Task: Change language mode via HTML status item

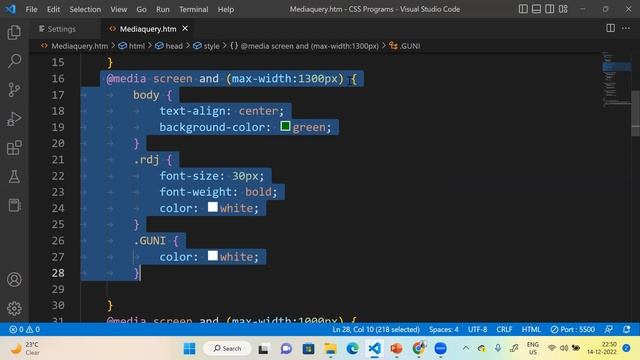Action: (531, 329)
